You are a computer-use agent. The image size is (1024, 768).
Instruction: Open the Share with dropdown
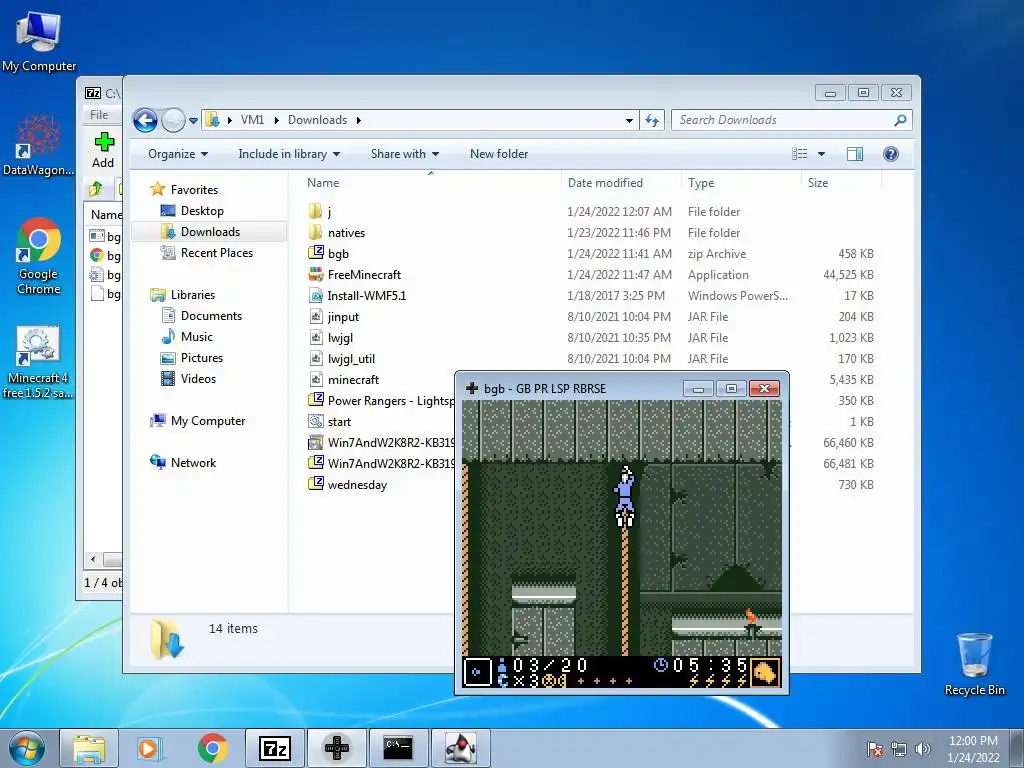(405, 154)
